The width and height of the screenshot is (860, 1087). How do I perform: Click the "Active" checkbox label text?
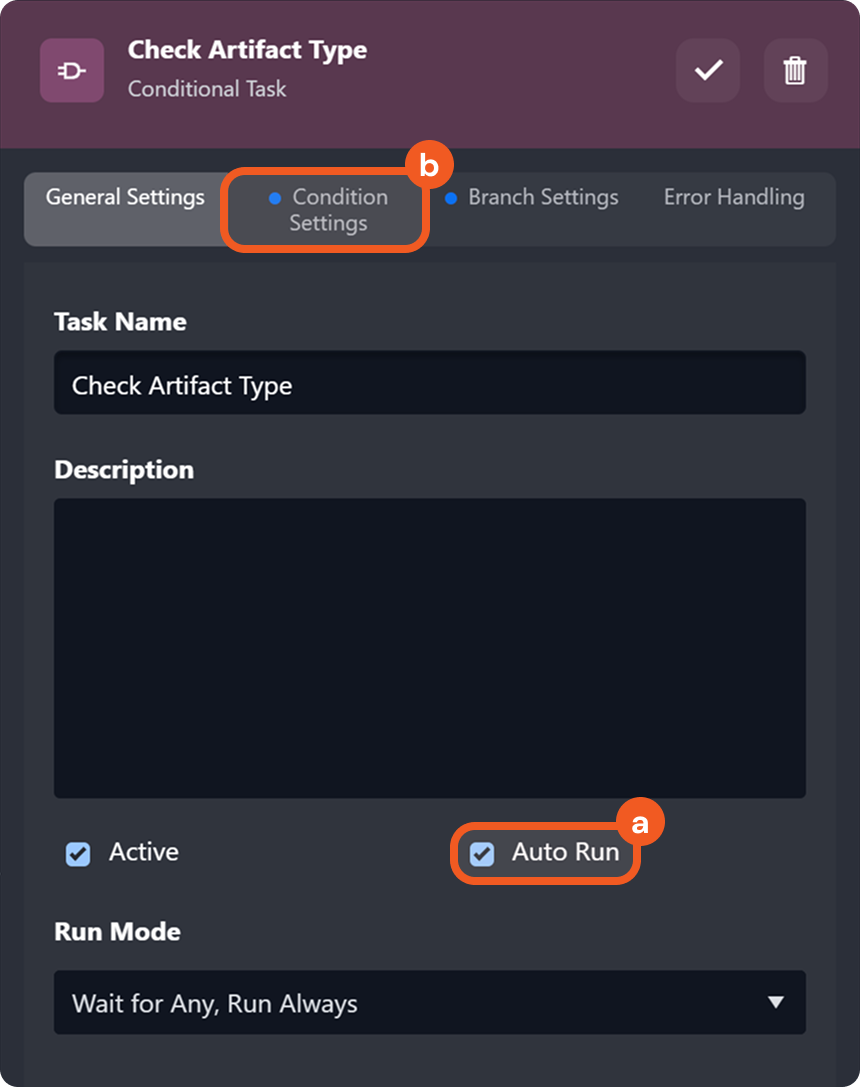pos(144,853)
